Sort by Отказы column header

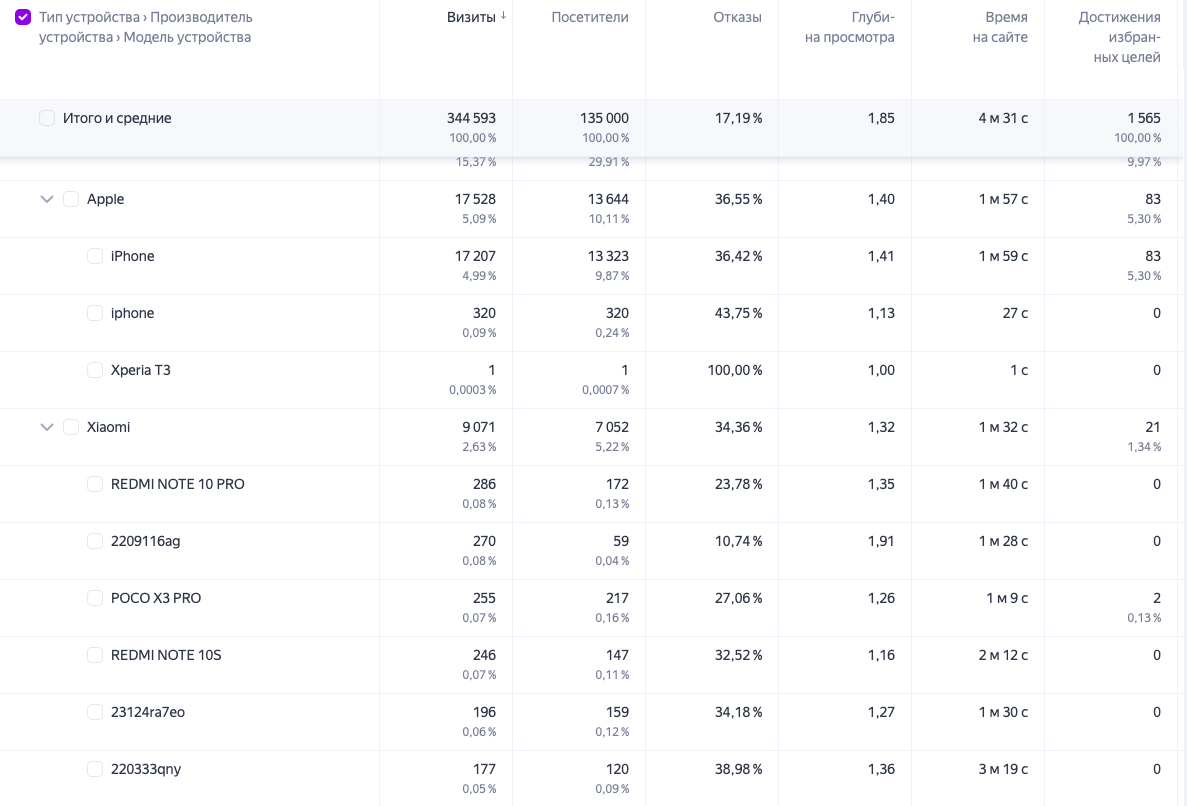tap(737, 17)
